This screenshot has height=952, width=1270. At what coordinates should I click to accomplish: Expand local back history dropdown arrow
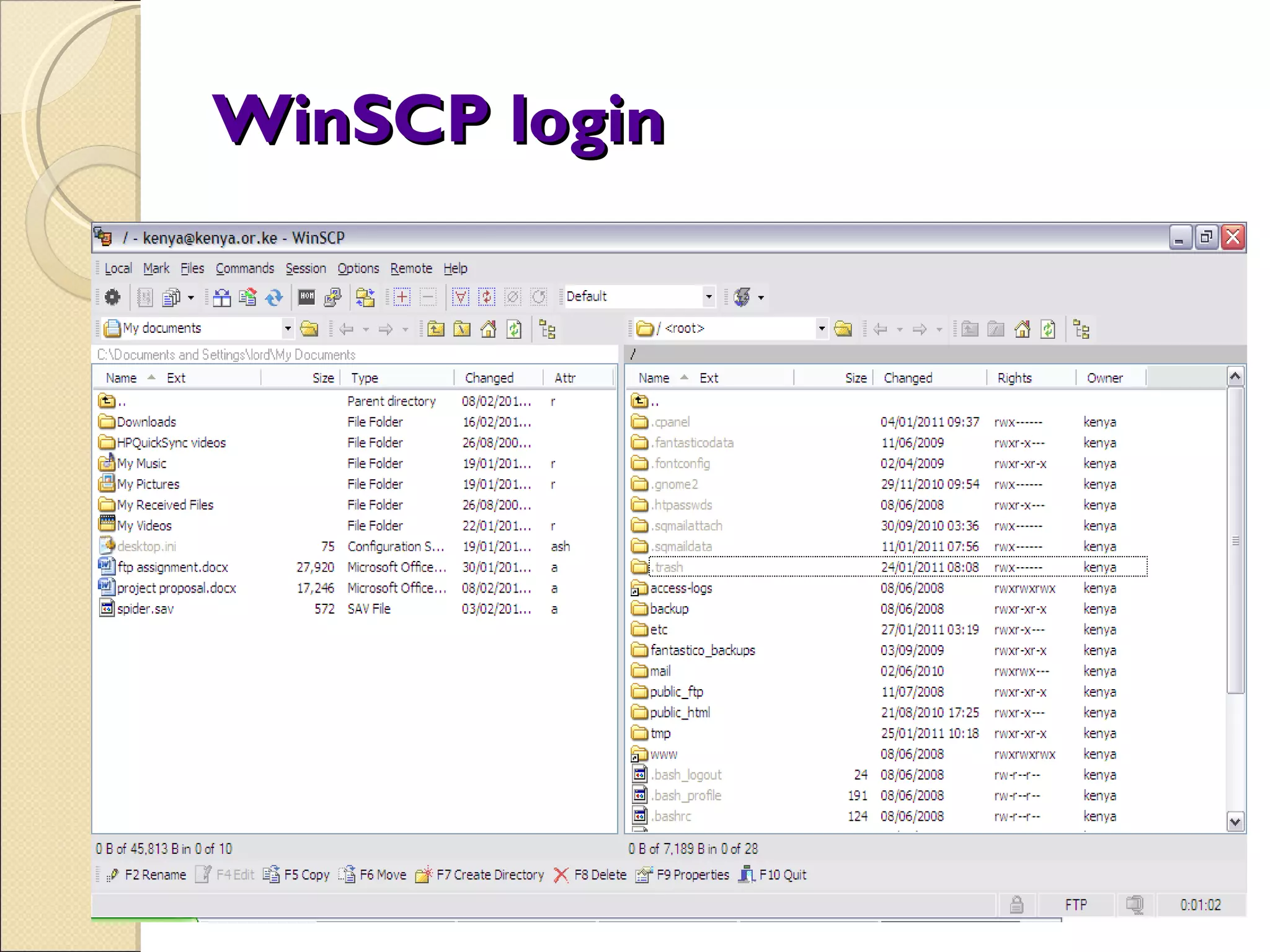tap(365, 330)
